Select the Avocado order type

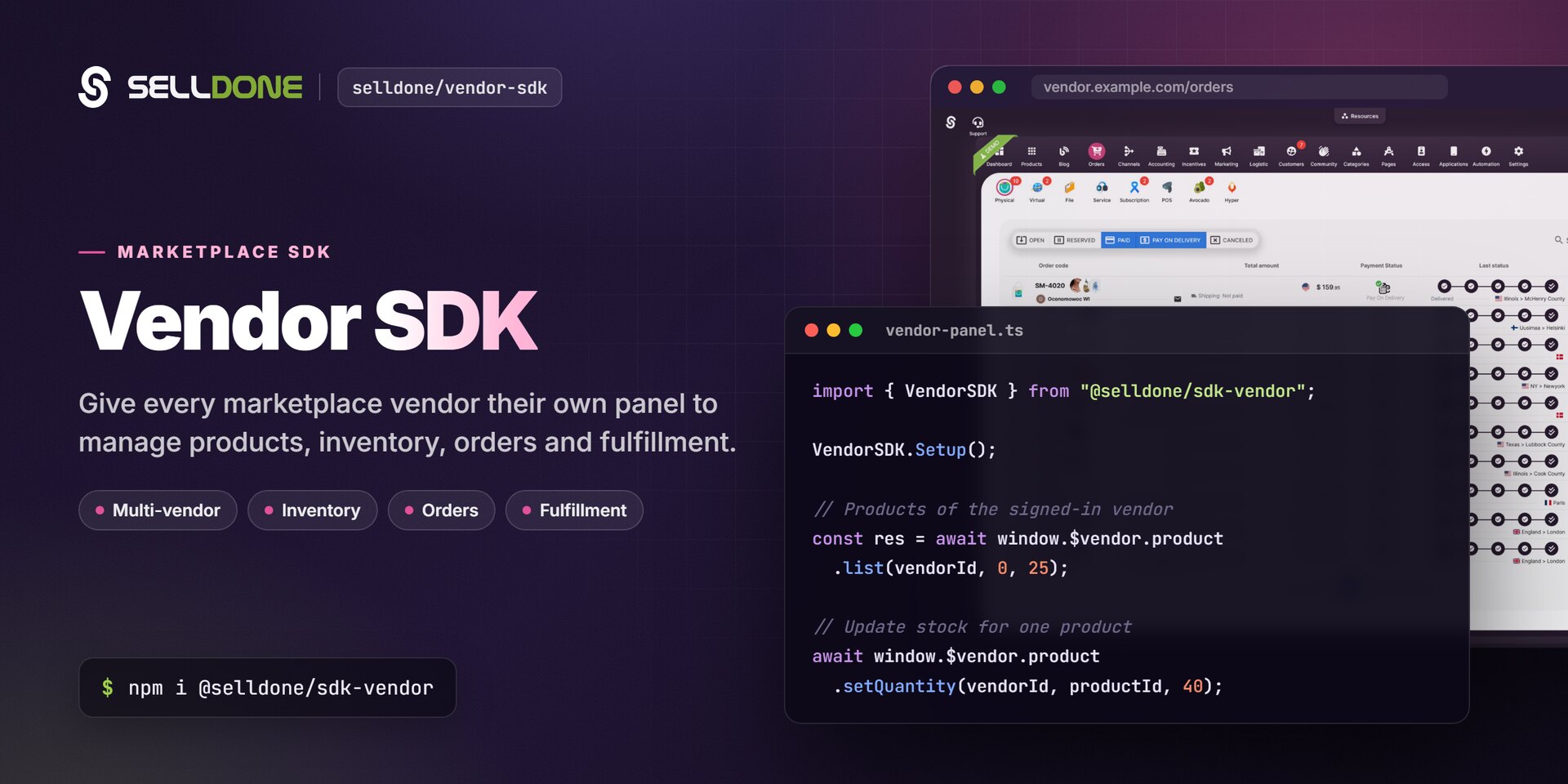[x=1199, y=191]
